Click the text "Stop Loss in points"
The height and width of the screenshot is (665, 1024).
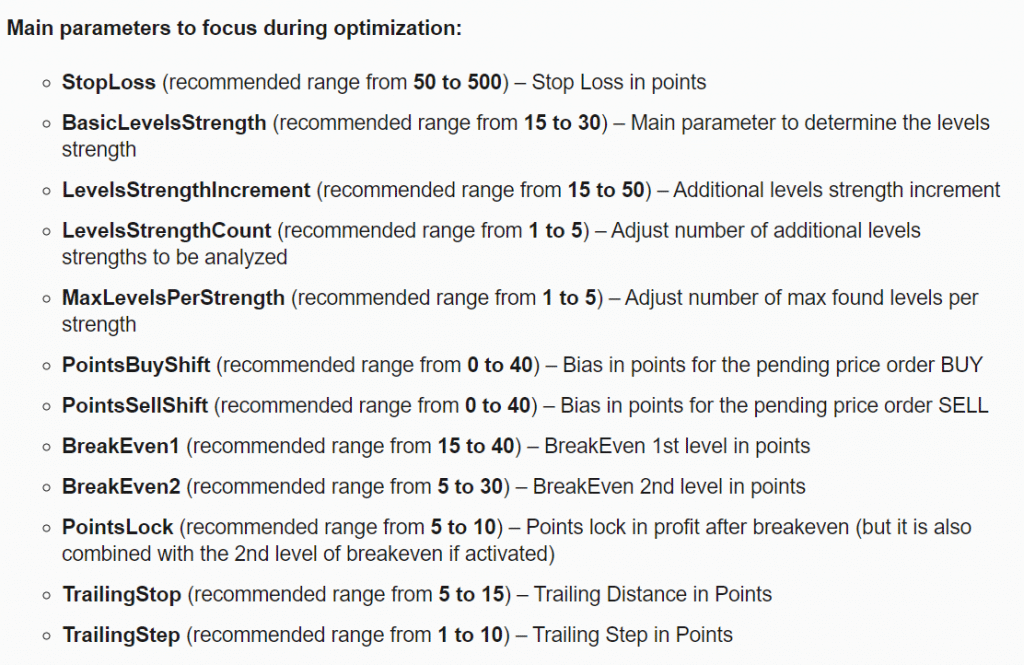tap(618, 82)
